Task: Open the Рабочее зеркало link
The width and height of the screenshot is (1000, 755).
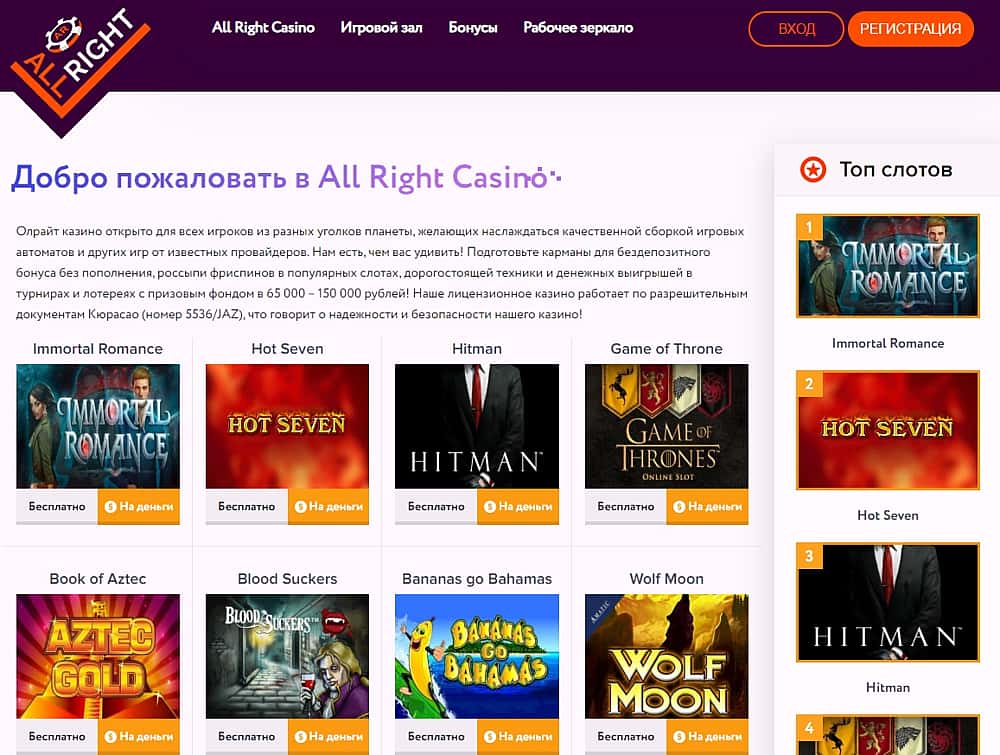Action: [578, 27]
